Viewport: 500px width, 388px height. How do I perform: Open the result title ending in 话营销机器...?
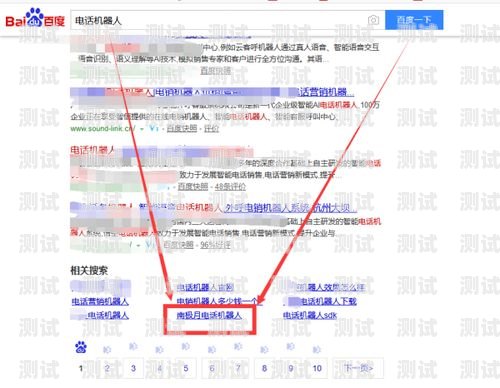pyautogui.click(x=326, y=92)
